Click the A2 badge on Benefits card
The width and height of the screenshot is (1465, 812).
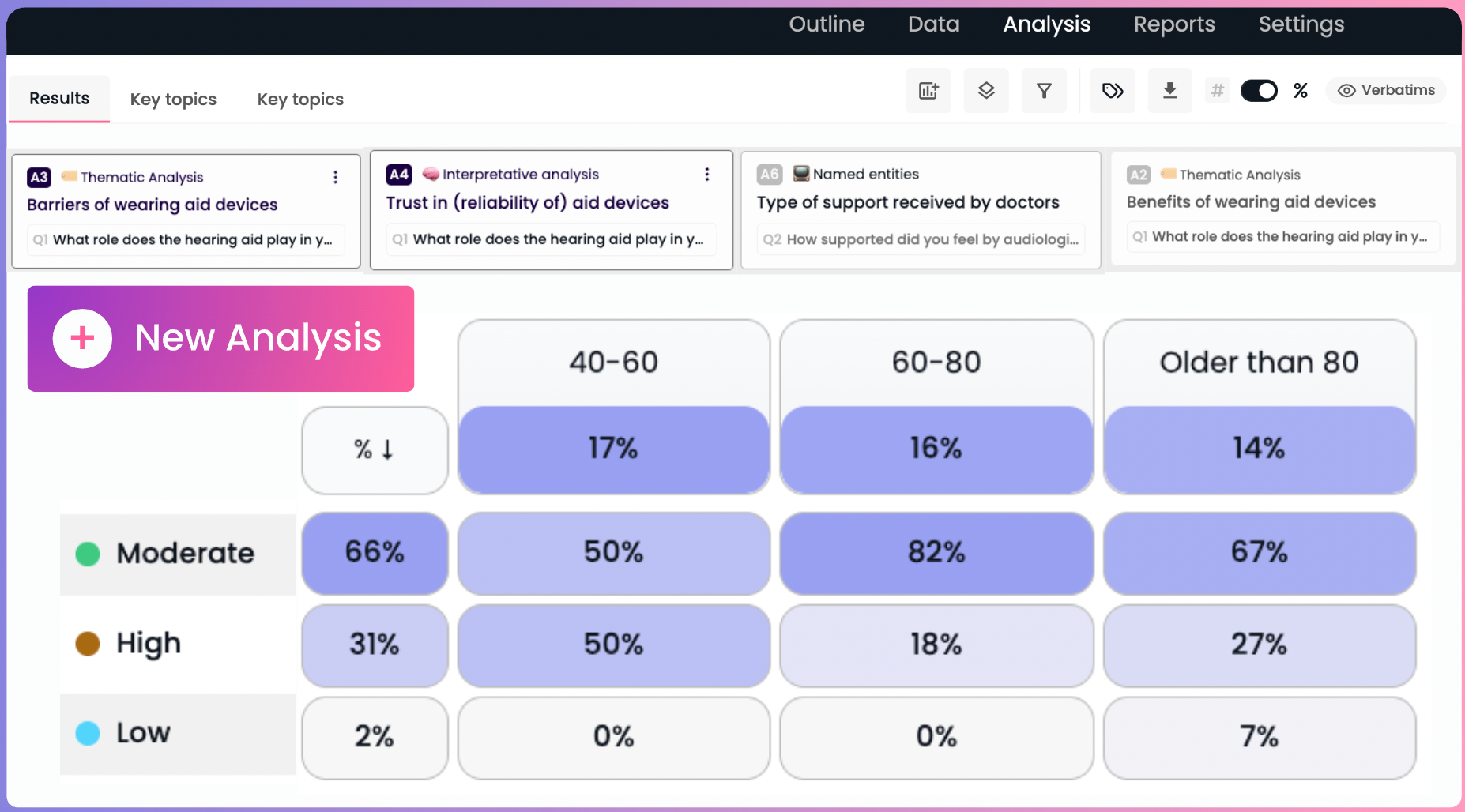pos(1139,175)
